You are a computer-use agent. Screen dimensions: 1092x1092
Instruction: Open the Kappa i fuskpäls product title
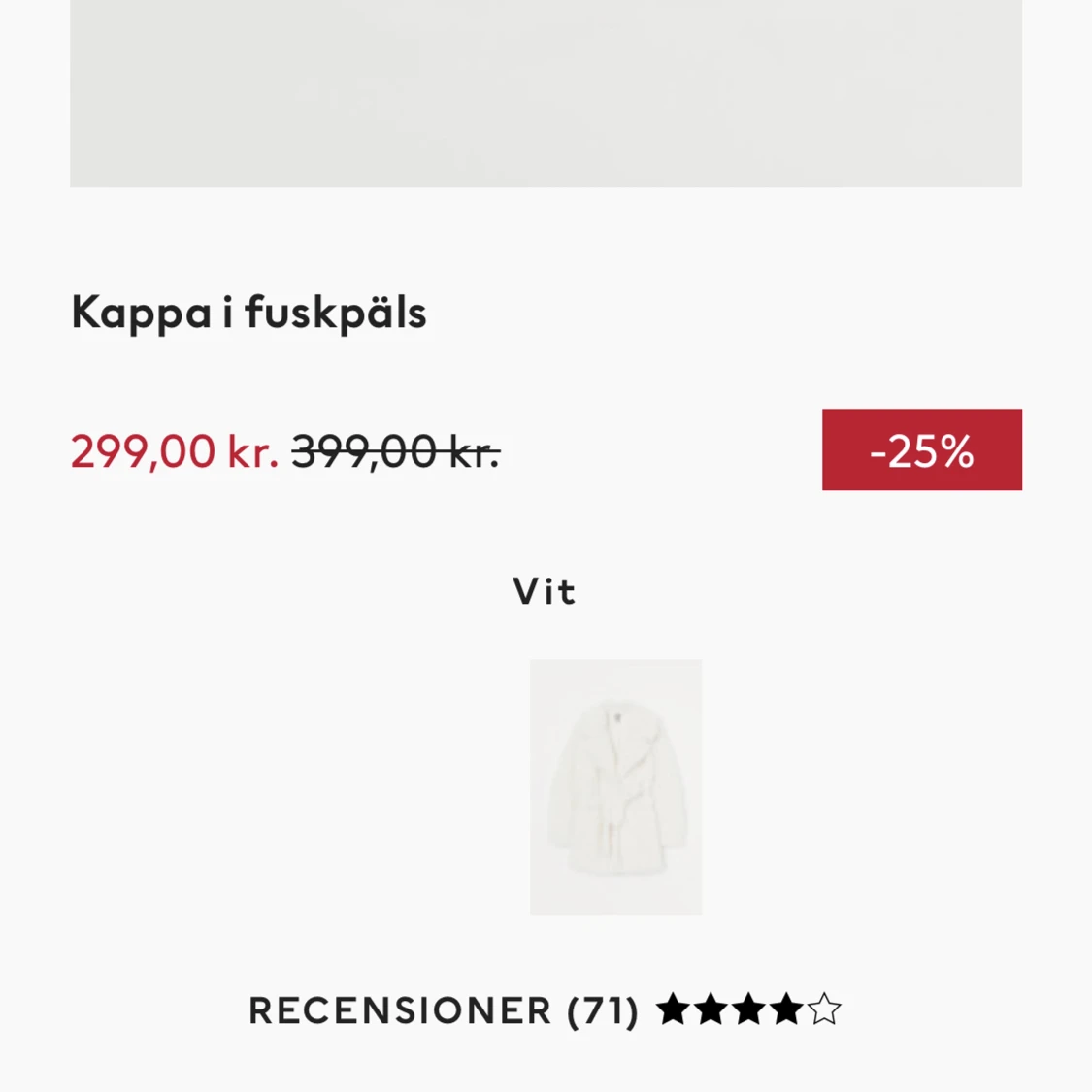point(248,313)
